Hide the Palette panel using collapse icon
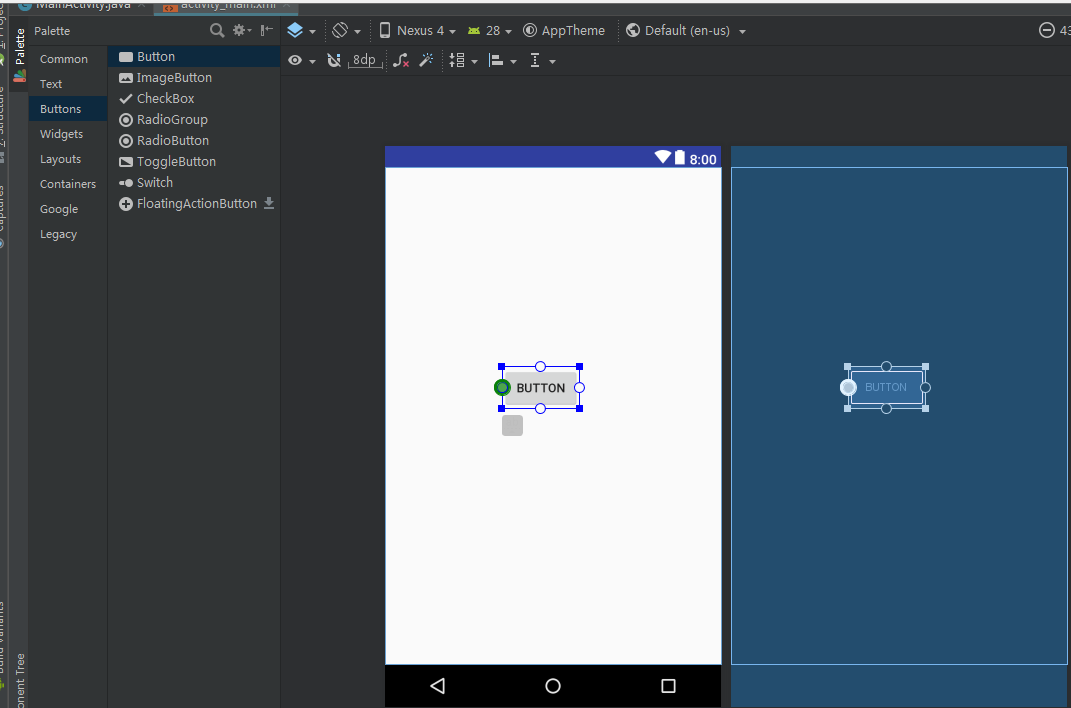Viewport: 1071px width, 708px height. pyautogui.click(x=266, y=30)
